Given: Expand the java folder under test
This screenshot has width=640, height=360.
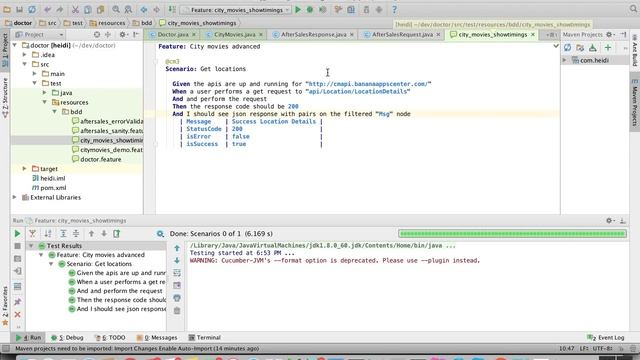Looking at the screenshot, I should tap(44, 93).
